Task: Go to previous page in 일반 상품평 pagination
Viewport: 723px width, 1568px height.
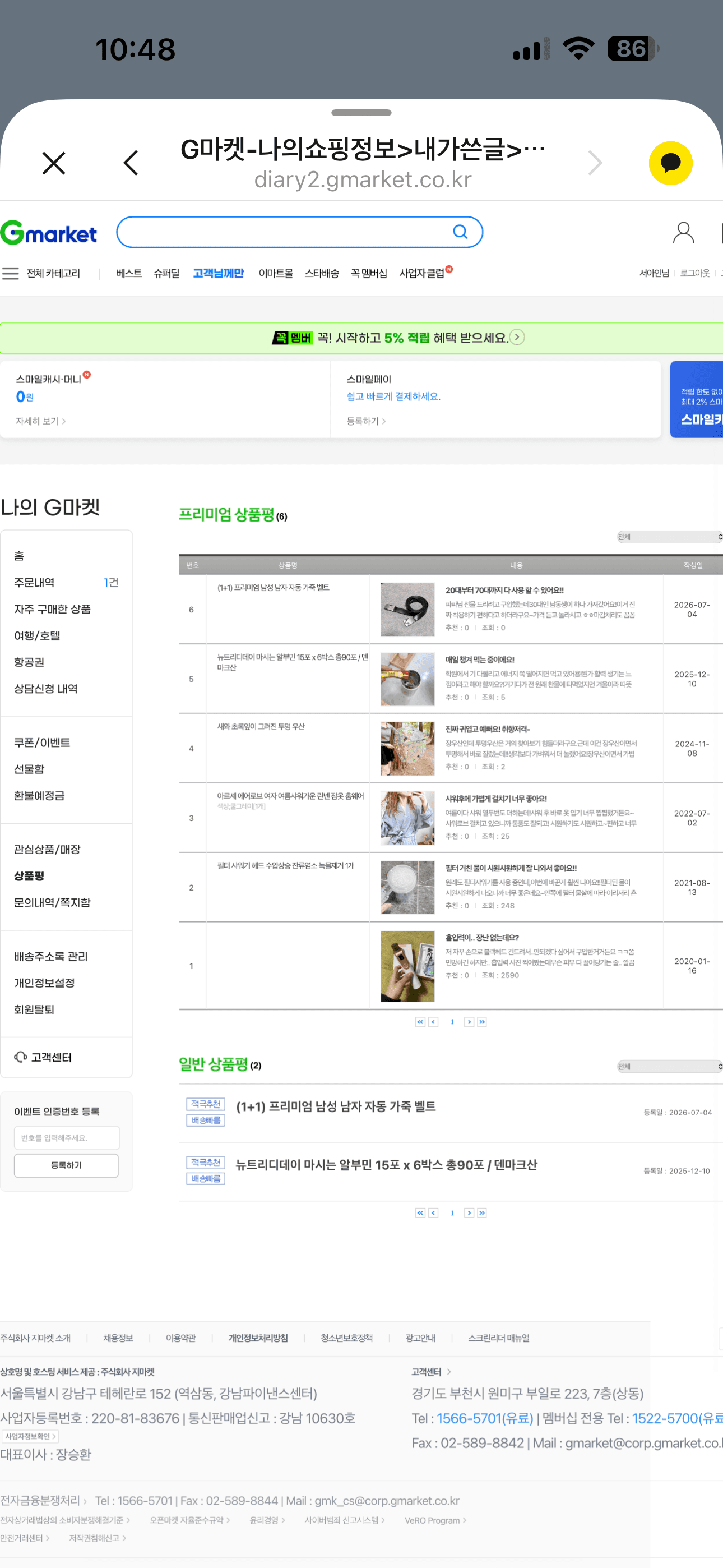Action: click(x=433, y=1213)
